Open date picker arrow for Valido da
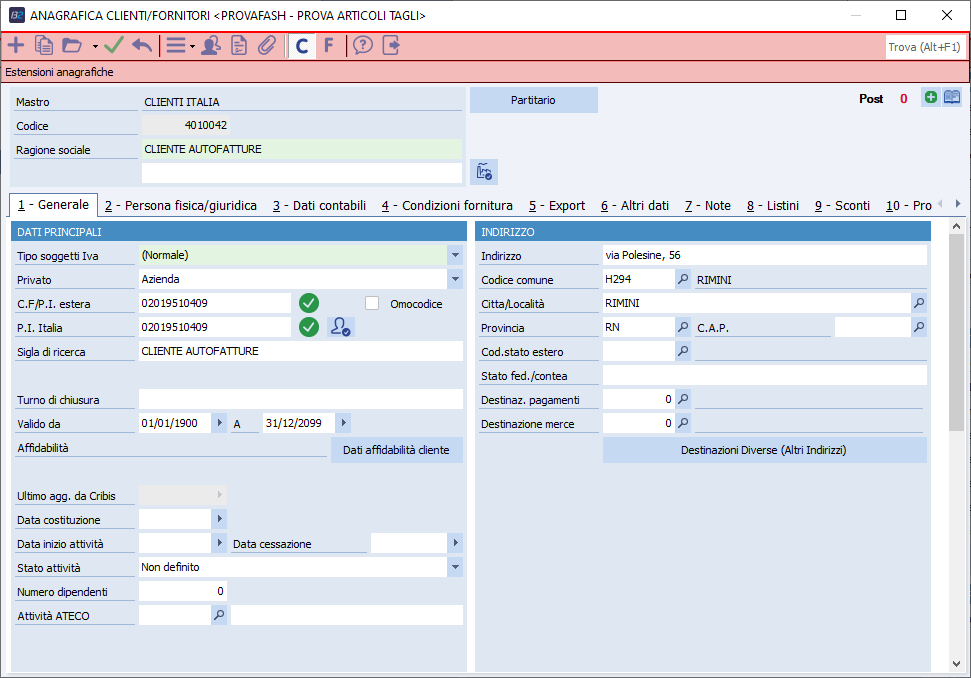Screen dimensions: 971x678 coord(219,423)
